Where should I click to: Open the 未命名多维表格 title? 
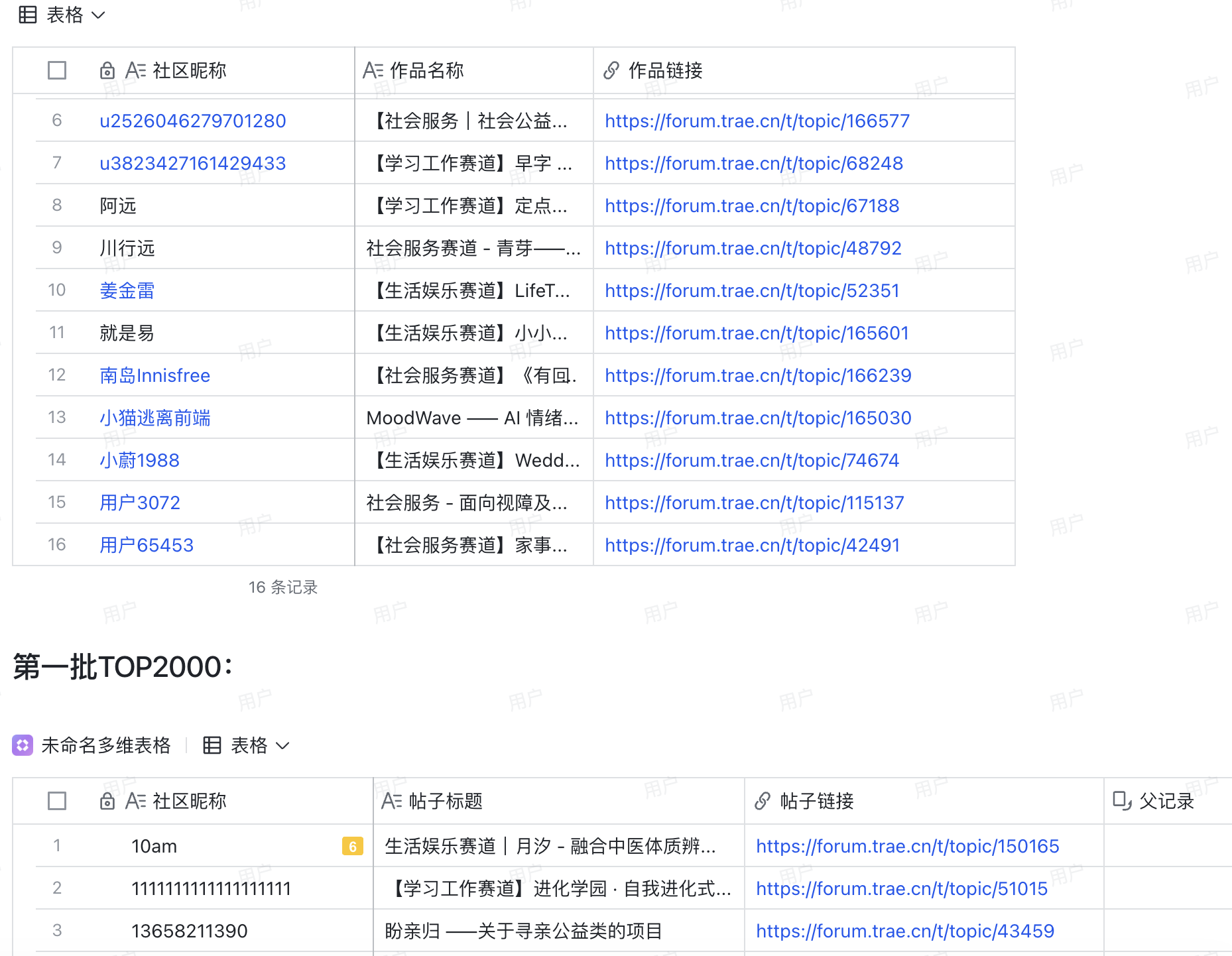point(106,745)
